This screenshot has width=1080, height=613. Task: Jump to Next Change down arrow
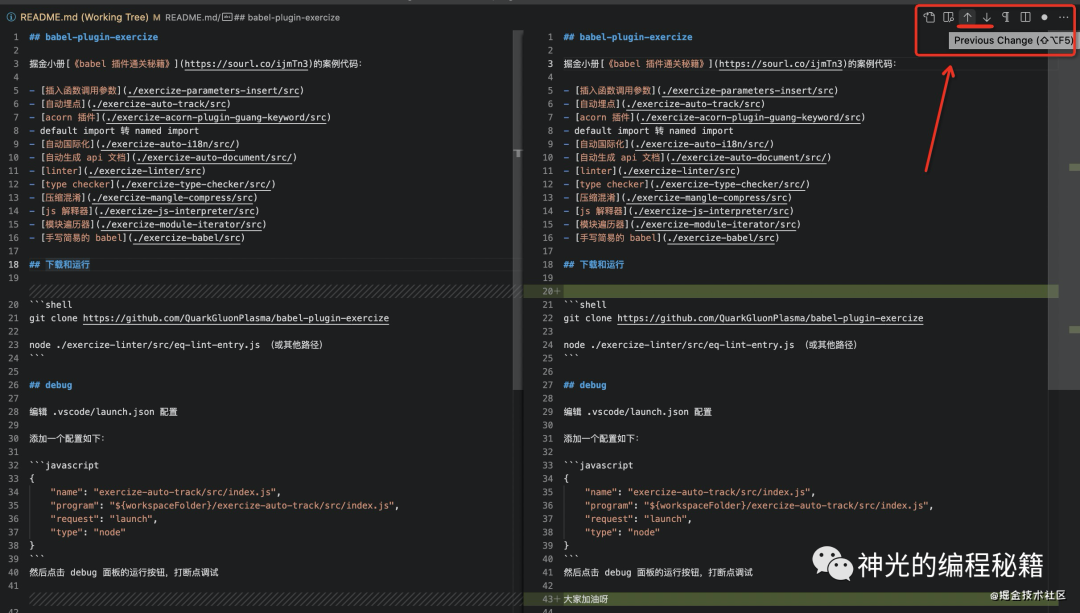click(x=986, y=17)
